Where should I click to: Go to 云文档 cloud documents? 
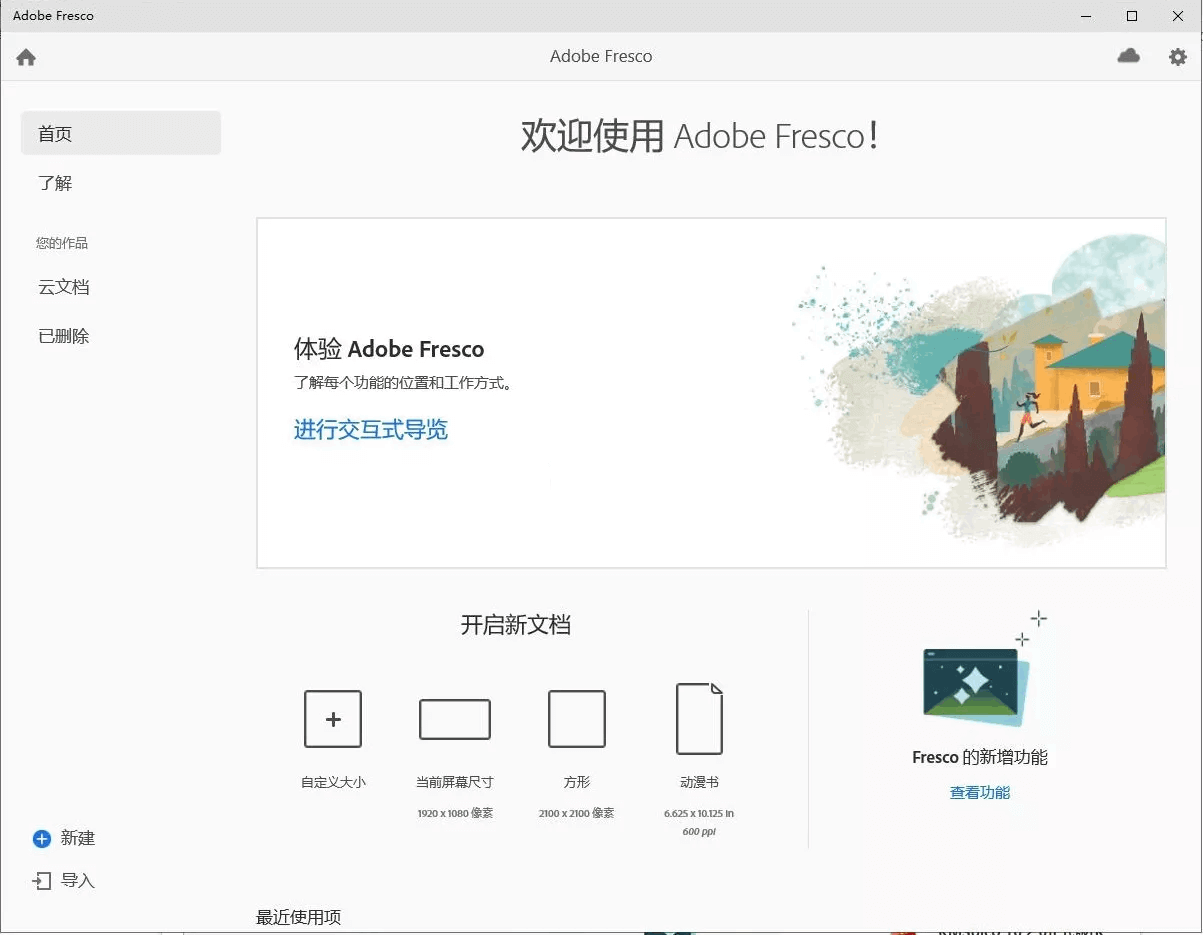point(63,287)
